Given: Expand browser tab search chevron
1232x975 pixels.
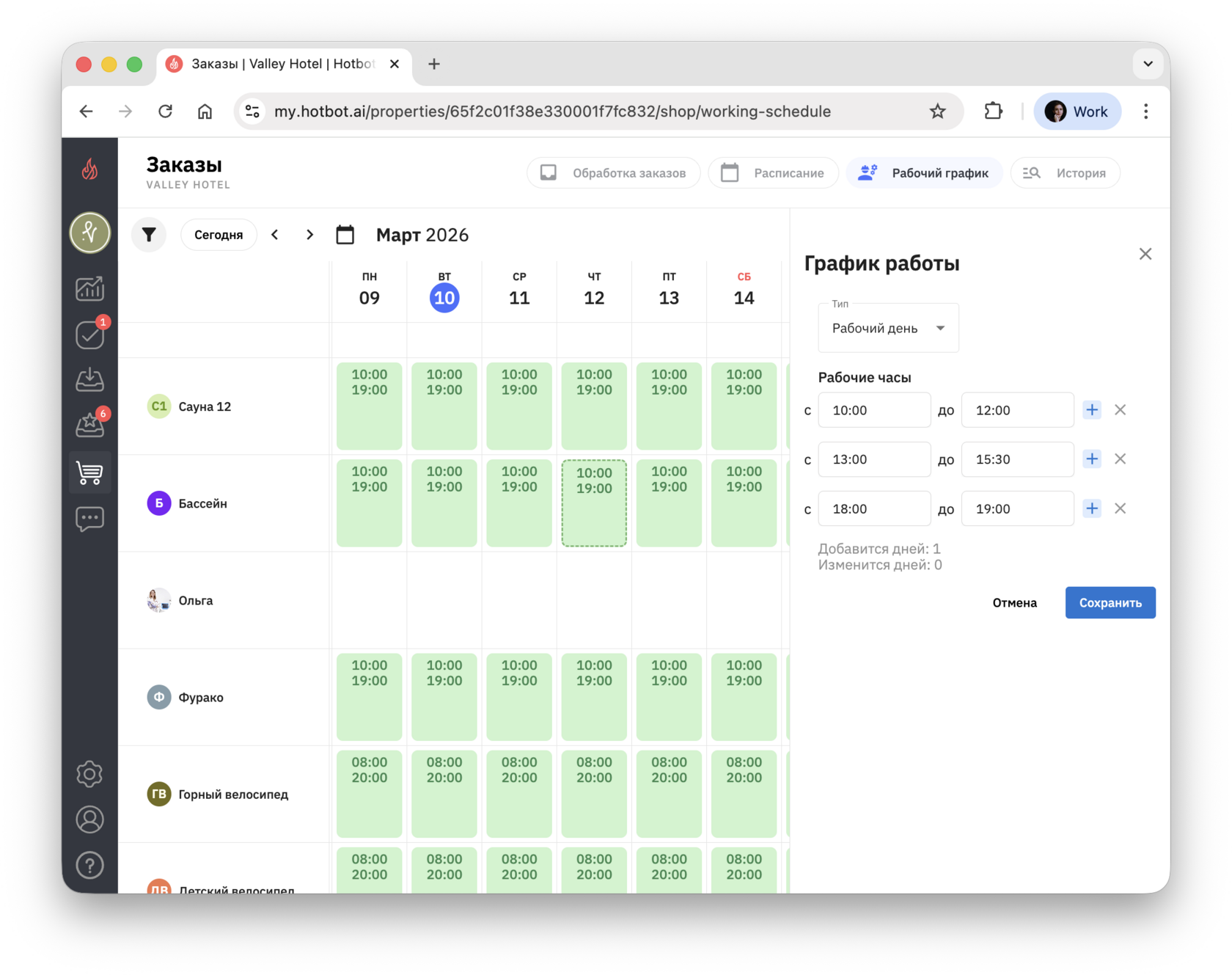Looking at the screenshot, I should tap(1148, 64).
